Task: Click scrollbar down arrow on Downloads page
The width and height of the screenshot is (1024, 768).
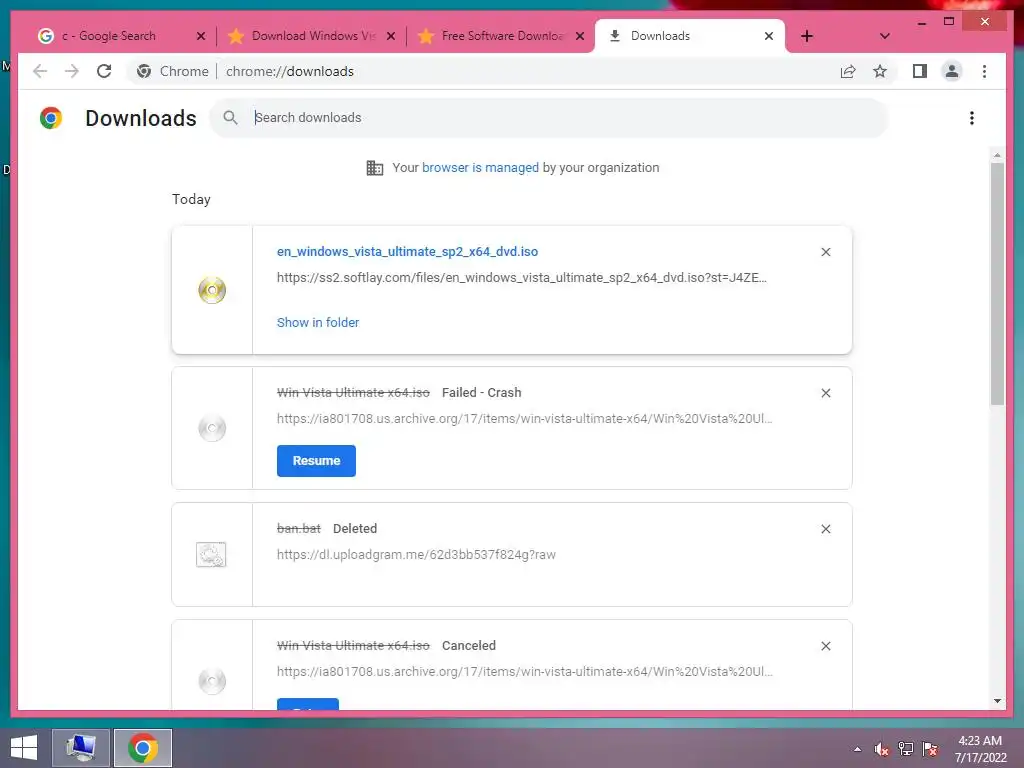Action: point(997,701)
